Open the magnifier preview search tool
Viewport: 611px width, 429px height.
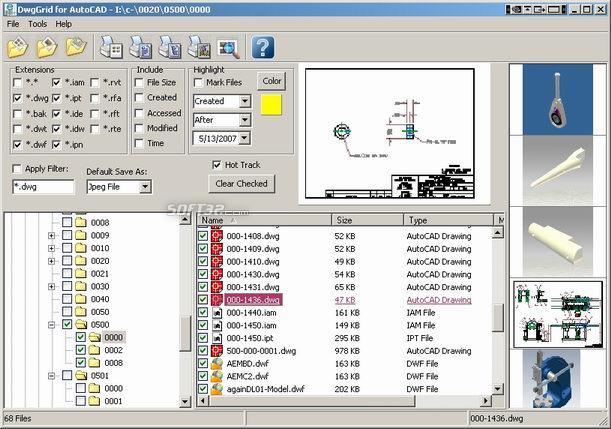click(x=229, y=48)
